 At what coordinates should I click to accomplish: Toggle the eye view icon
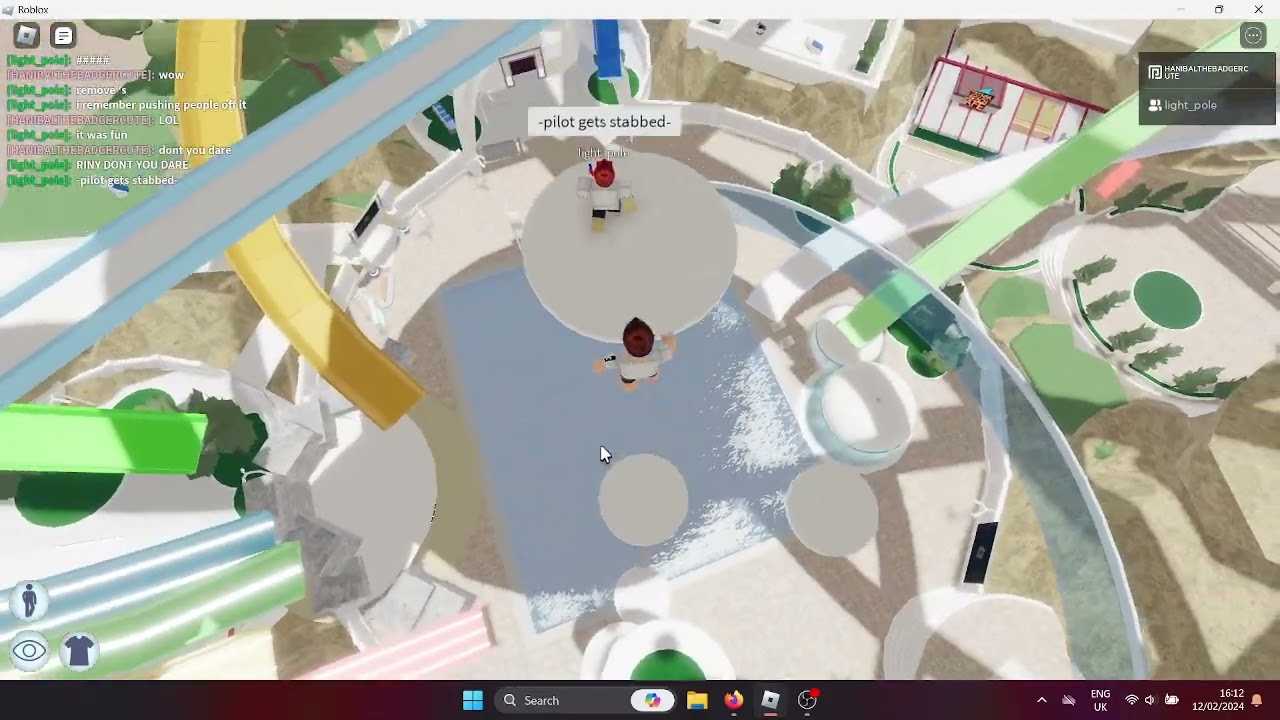29,652
